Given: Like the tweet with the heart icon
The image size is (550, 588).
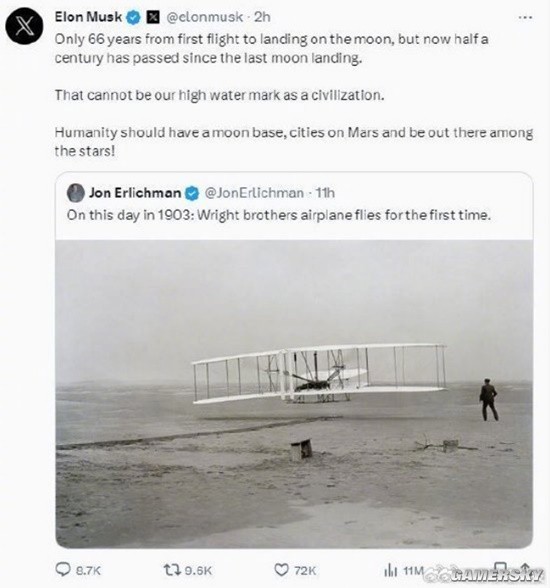Looking at the screenshot, I should (x=281, y=570).
